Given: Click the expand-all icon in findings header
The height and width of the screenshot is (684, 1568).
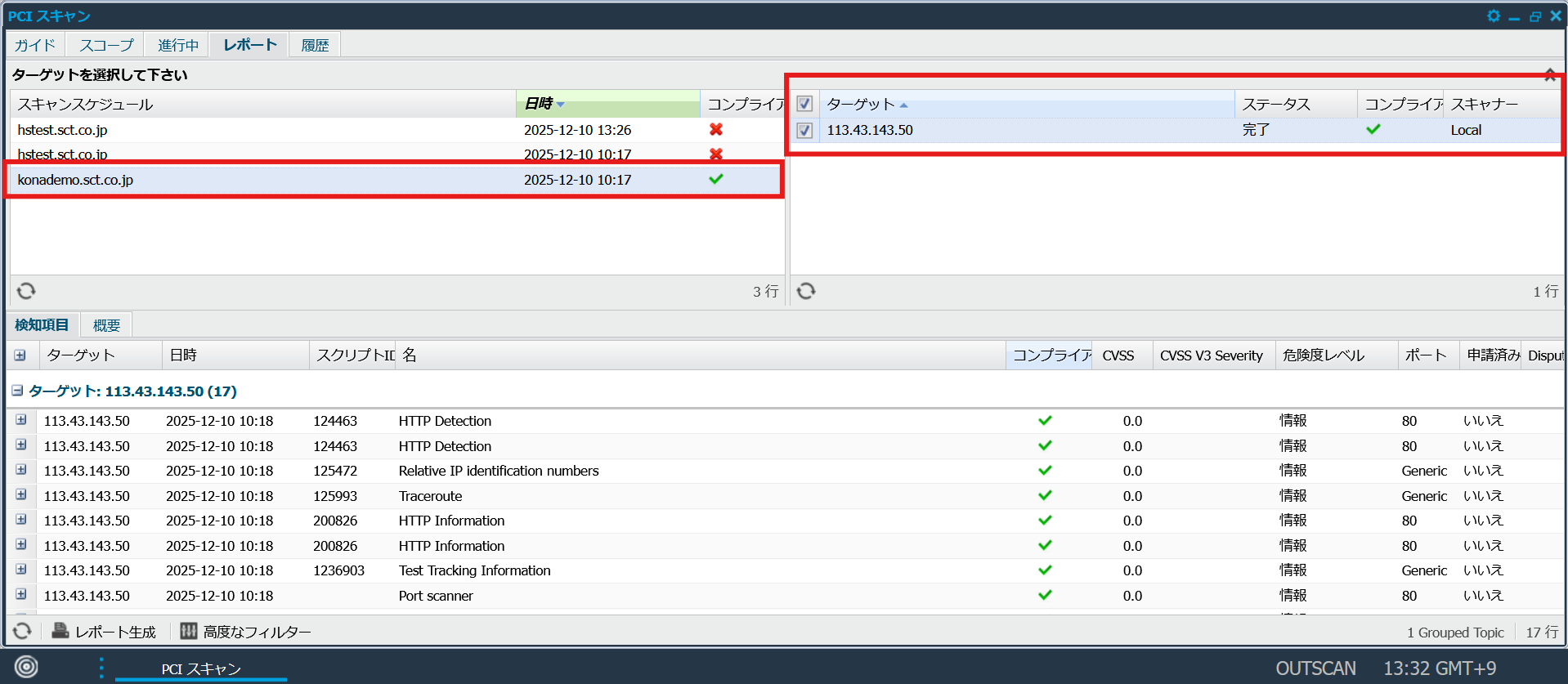Looking at the screenshot, I should 20,355.
